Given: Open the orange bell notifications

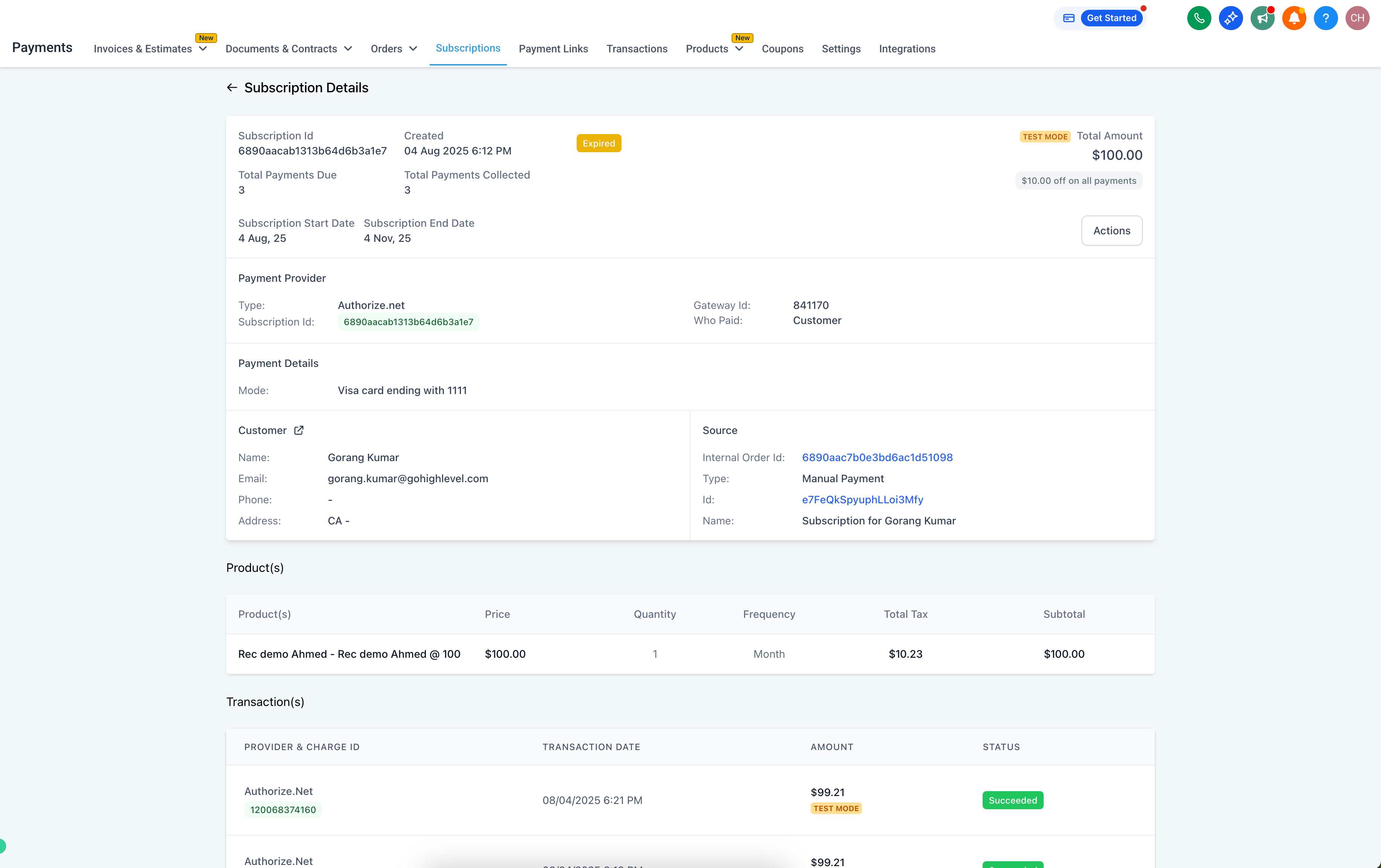Looking at the screenshot, I should (x=1294, y=18).
